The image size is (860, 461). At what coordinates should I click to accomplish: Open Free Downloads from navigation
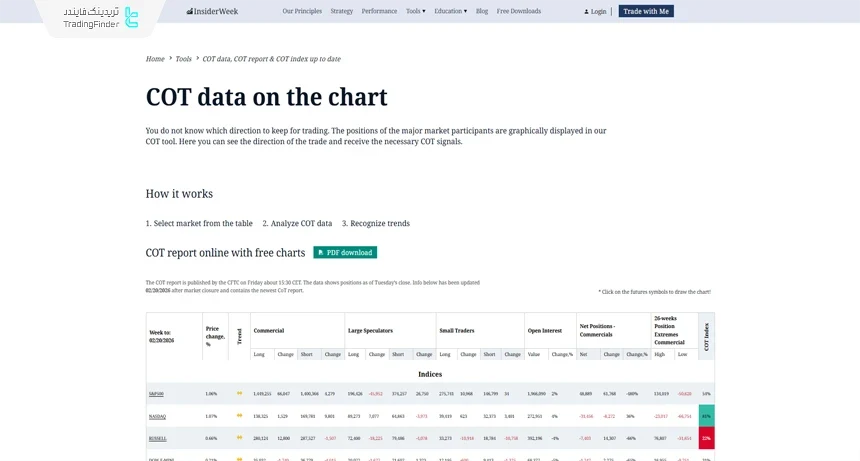point(519,11)
